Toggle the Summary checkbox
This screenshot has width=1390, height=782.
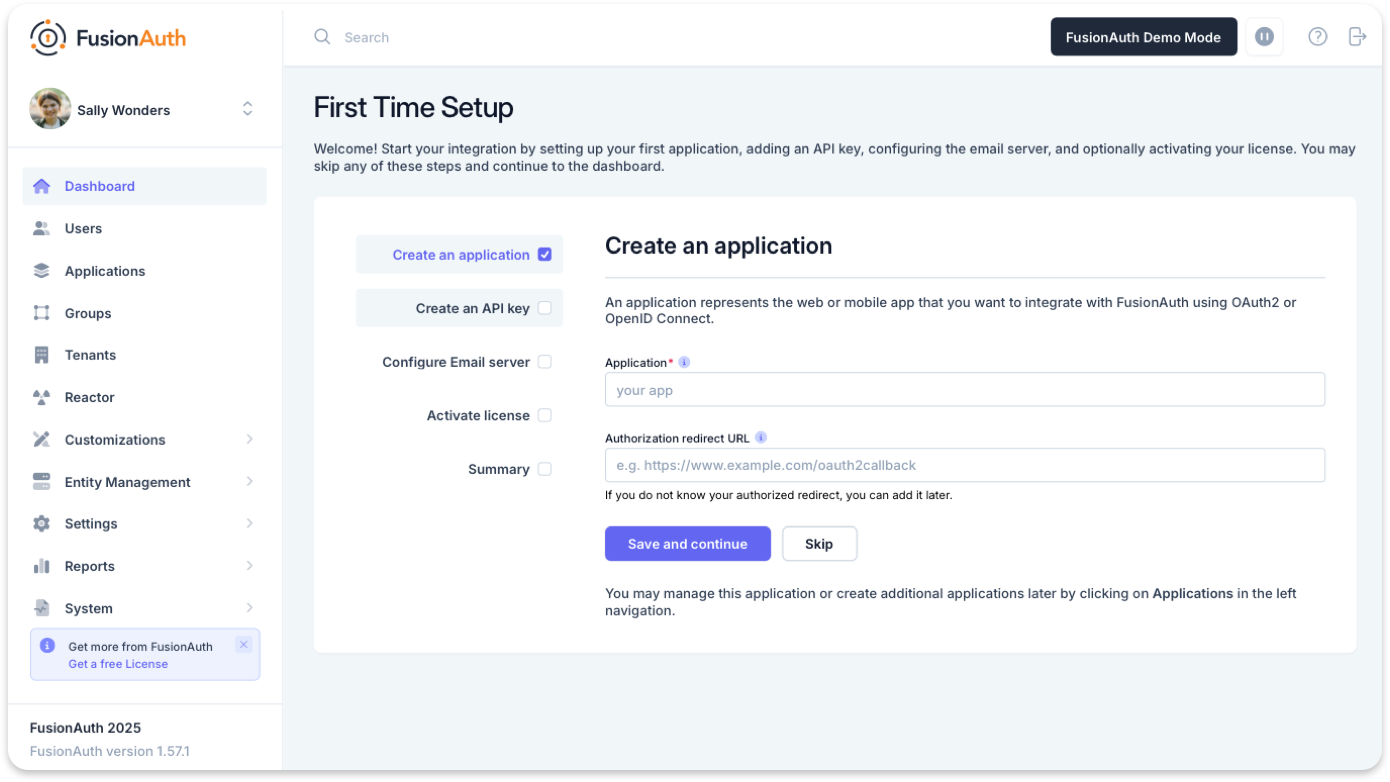pos(545,469)
